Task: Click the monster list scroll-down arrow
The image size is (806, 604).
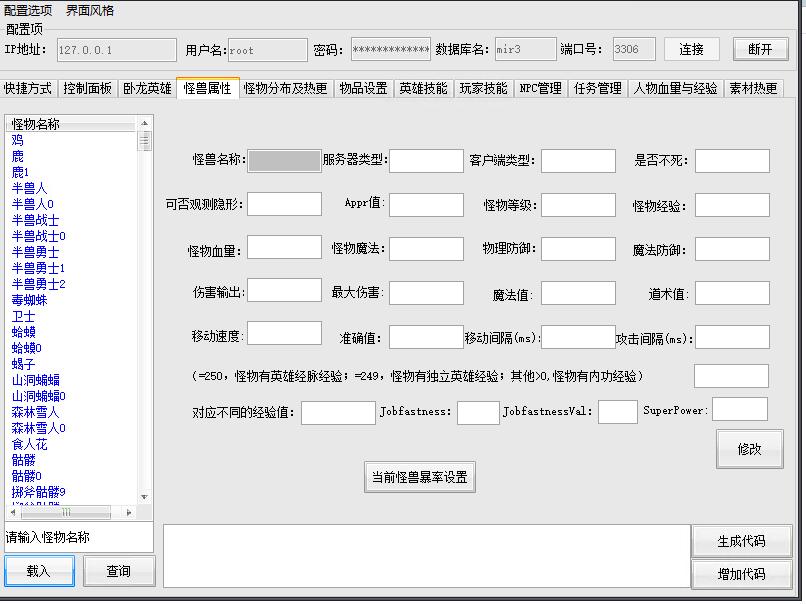Action: [x=145, y=497]
